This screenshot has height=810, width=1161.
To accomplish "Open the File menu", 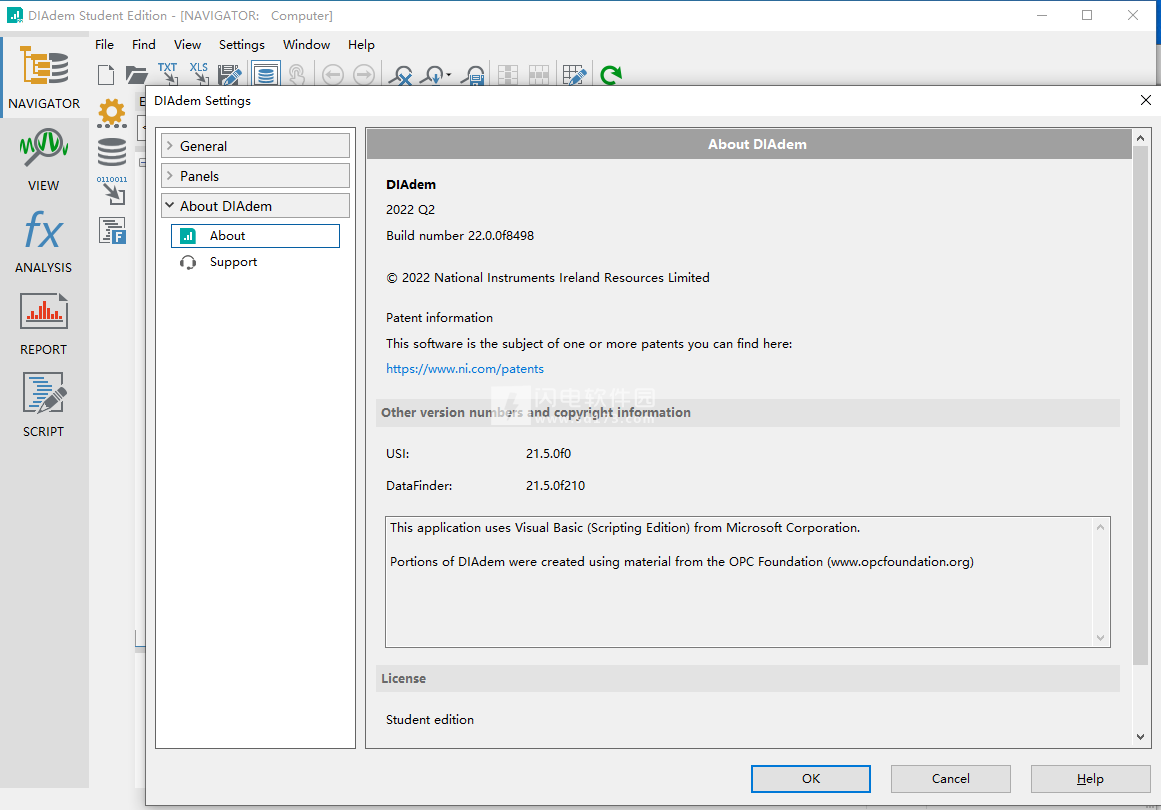I will pyautogui.click(x=104, y=44).
